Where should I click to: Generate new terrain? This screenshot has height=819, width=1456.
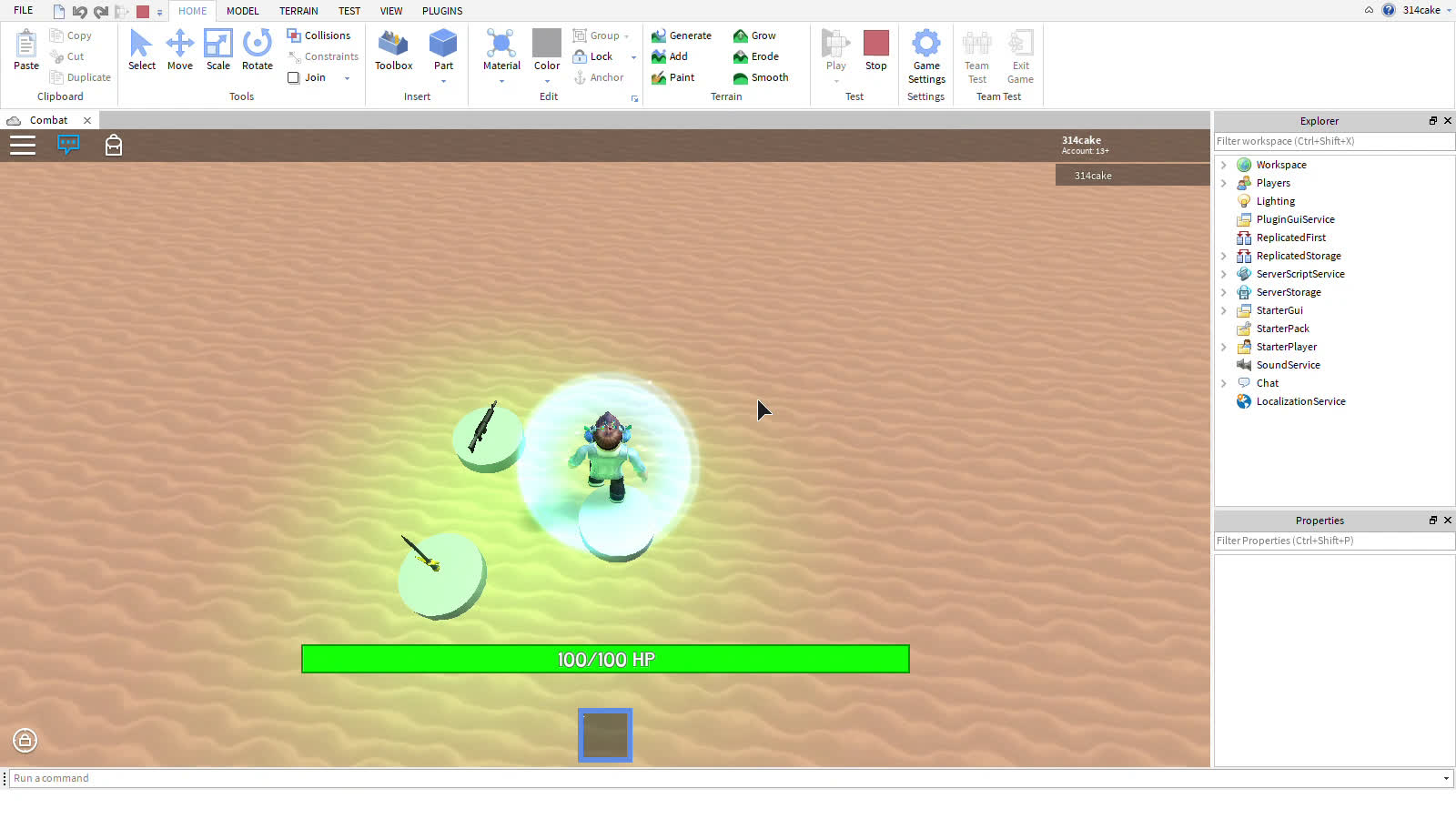[x=682, y=35]
